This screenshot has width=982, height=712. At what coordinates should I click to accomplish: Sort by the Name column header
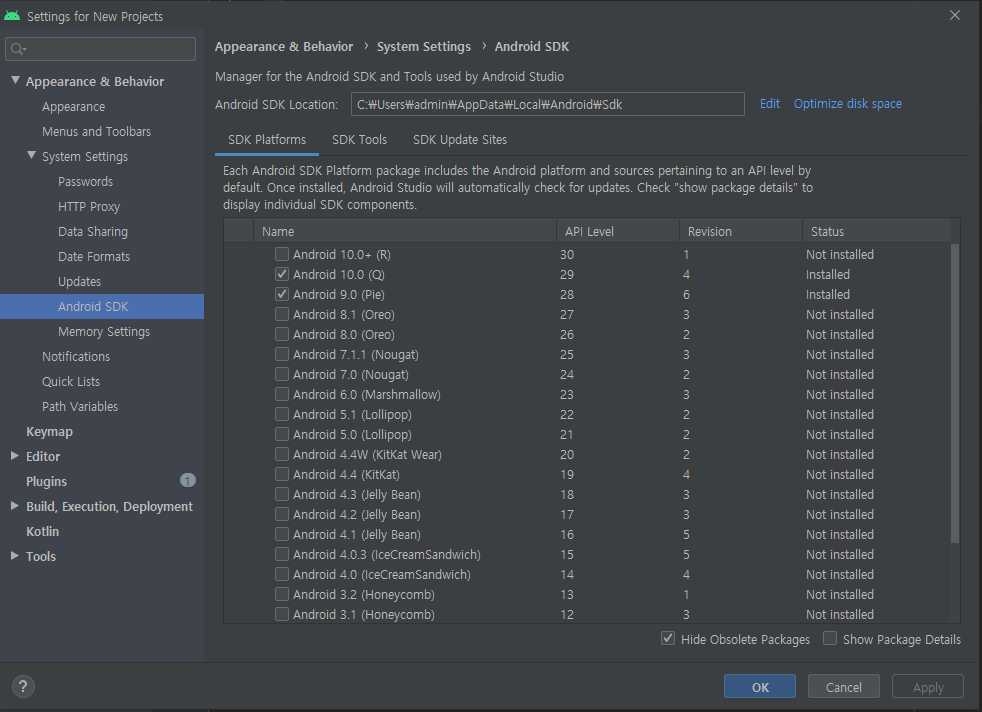[x=405, y=231]
